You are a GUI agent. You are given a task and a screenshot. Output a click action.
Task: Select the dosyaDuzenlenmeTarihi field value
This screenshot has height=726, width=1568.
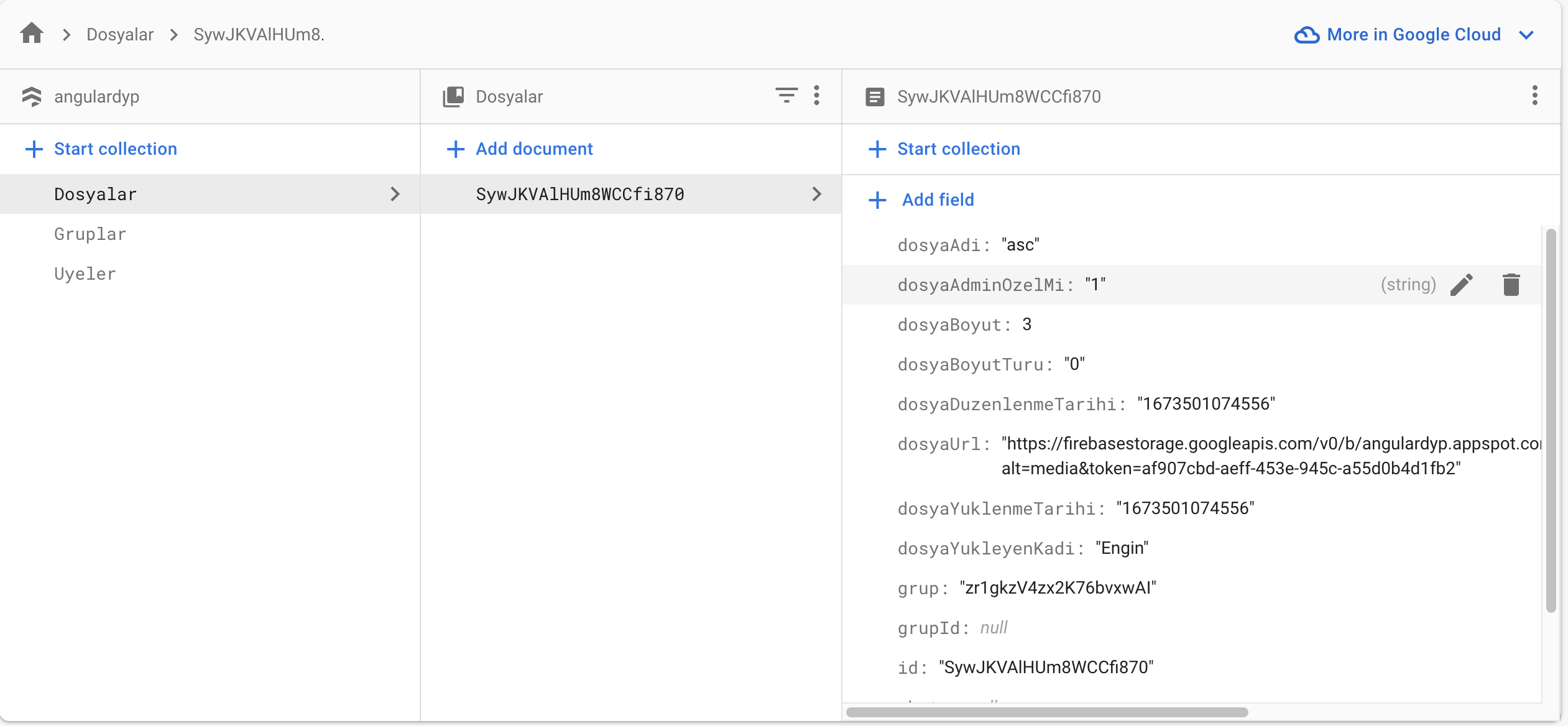pos(1206,404)
